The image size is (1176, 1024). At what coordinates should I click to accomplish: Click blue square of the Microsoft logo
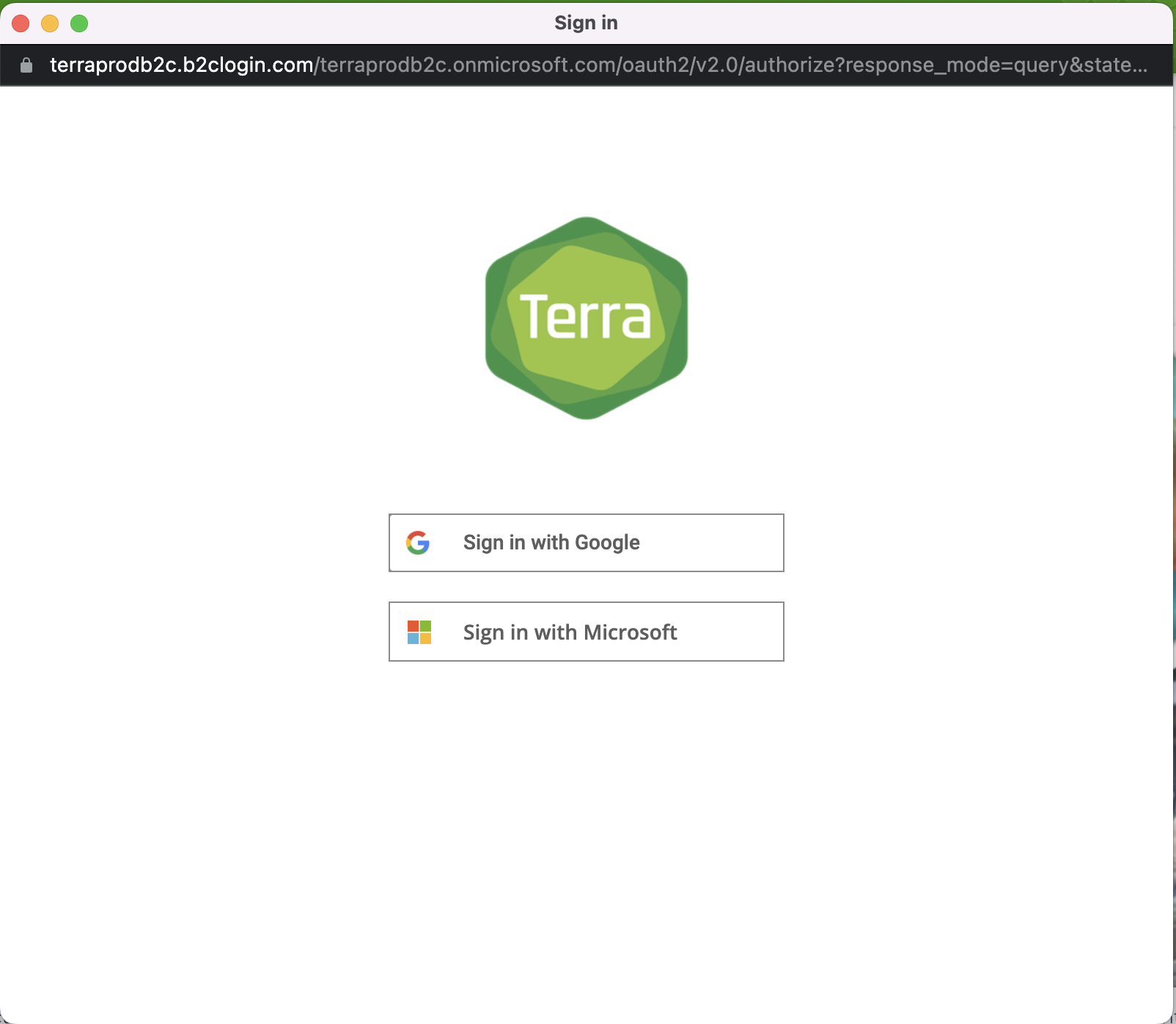click(x=414, y=639)
